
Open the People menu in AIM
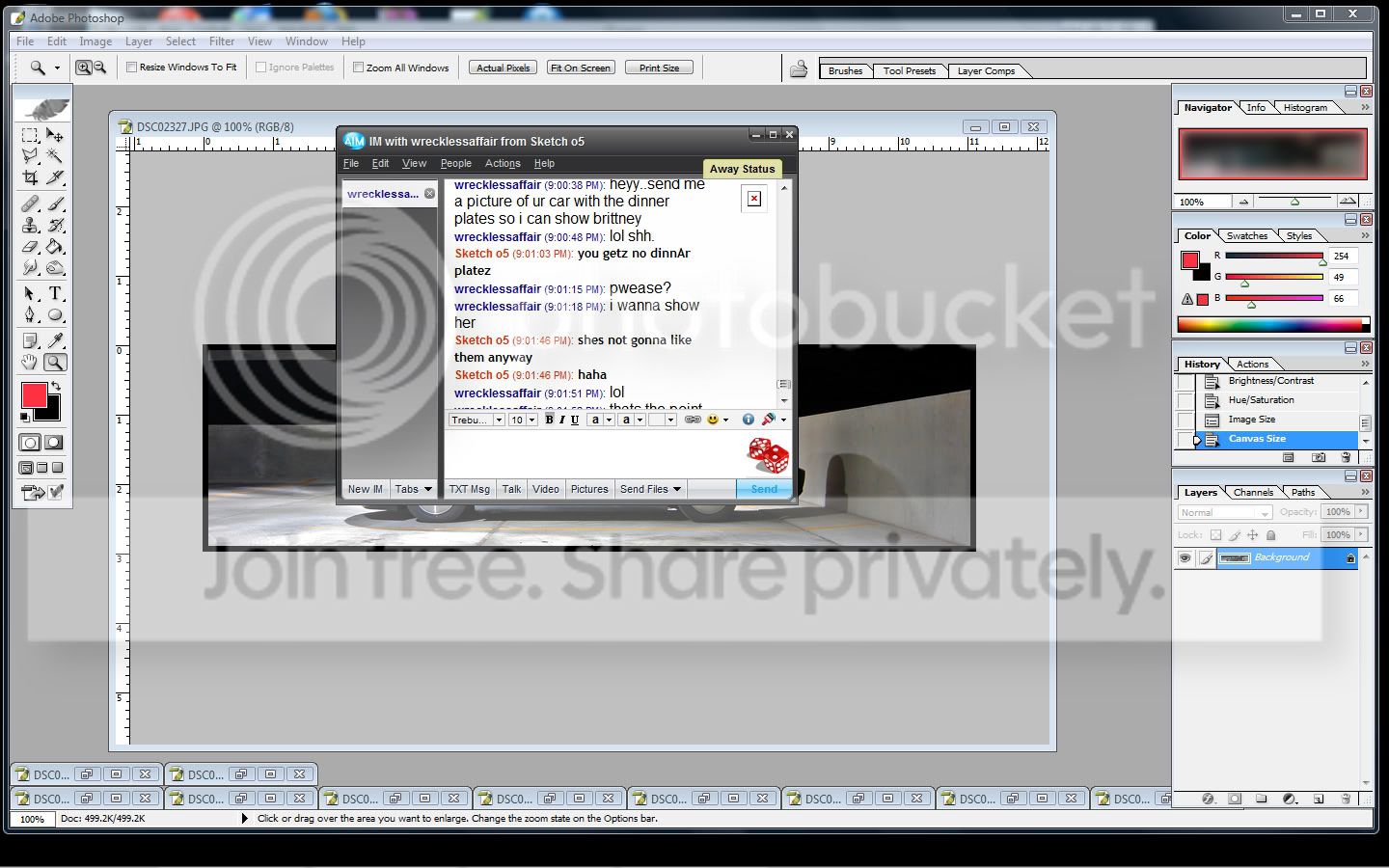[456, 164]
